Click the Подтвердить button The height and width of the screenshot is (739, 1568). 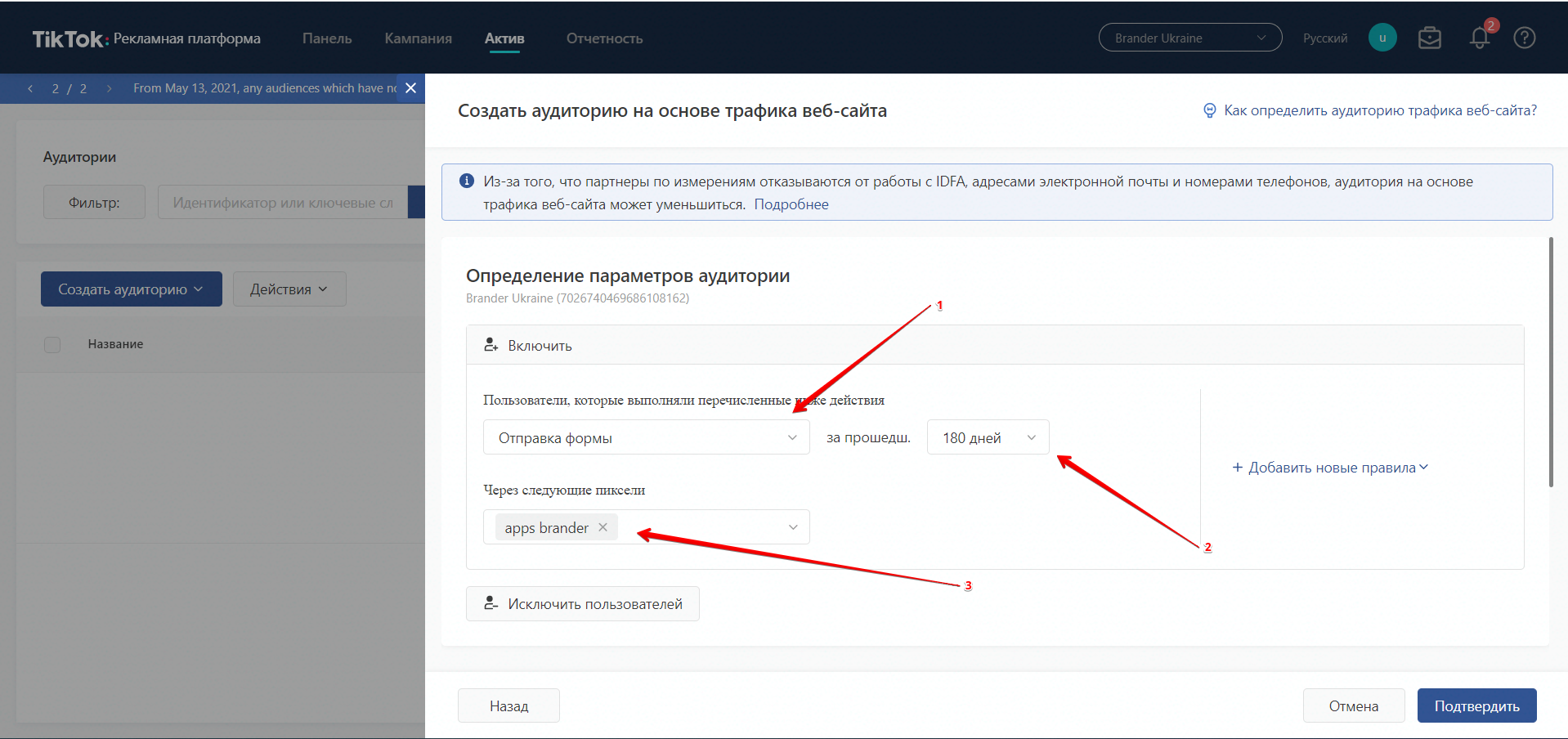[1476, 705]
